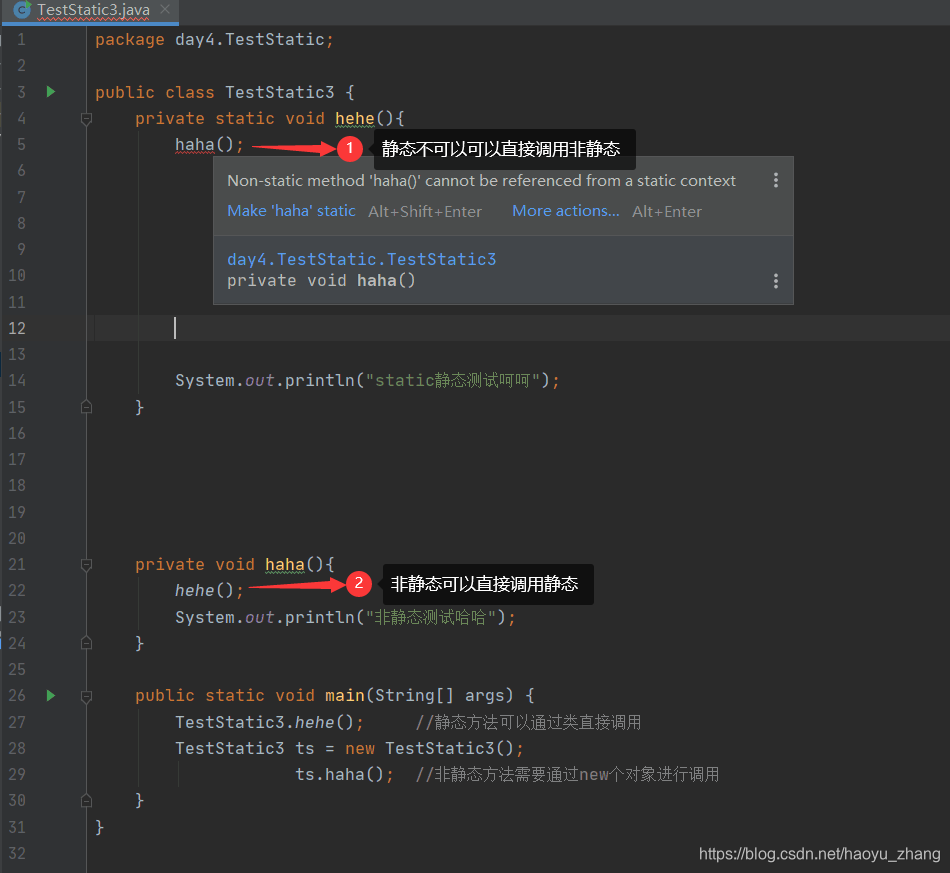Apply the Make 'haha' static quick fix
The image size is (950, 873).
(x=291, y=211)
